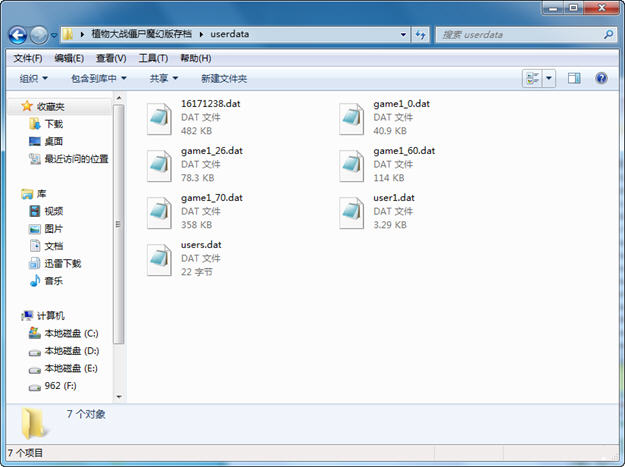The height and width of the screenshot is (467, 625).
Task: Open the 编辑(E) menu
Action: [69, 58]
